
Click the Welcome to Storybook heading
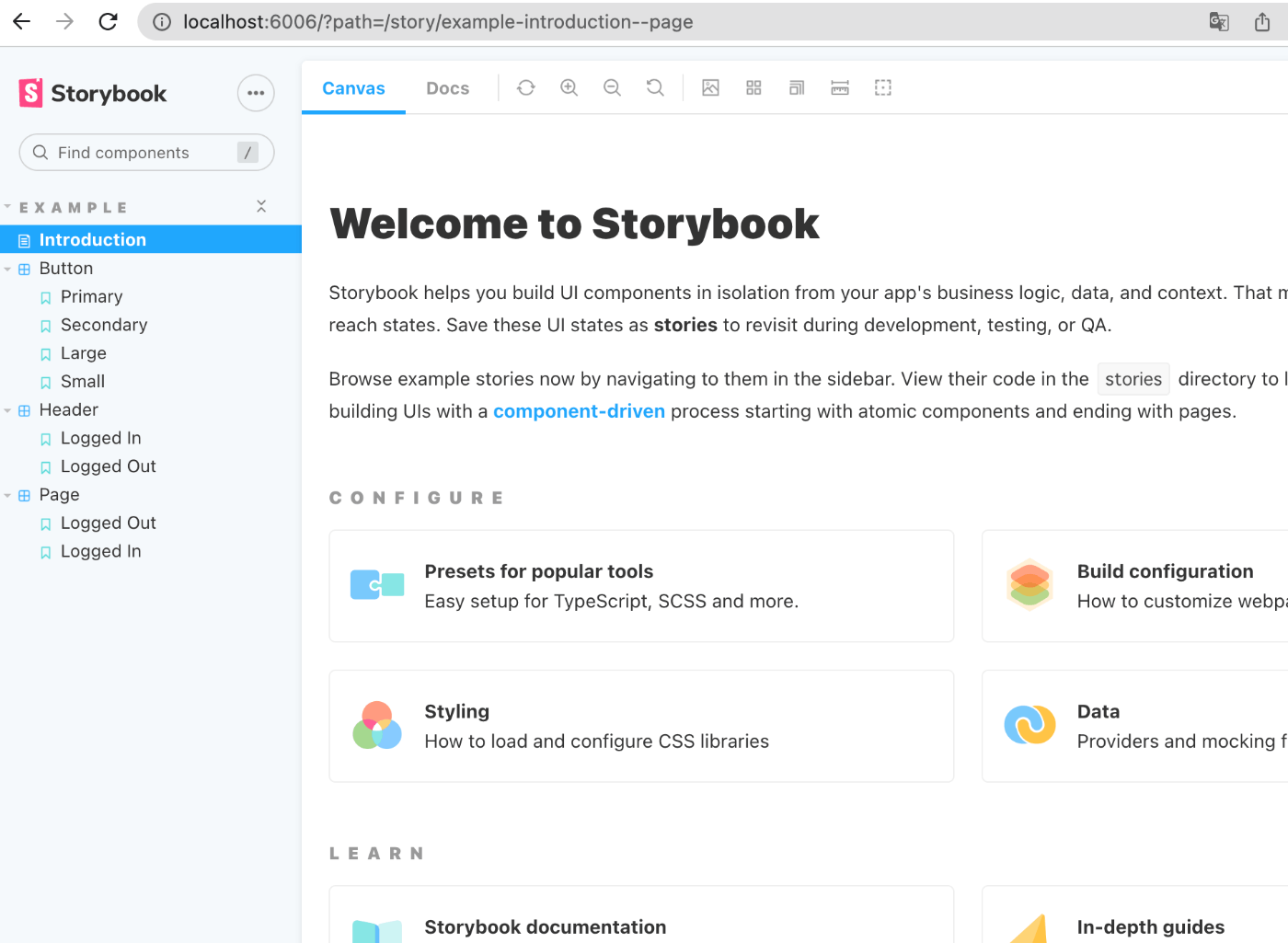tap(574, 224)
